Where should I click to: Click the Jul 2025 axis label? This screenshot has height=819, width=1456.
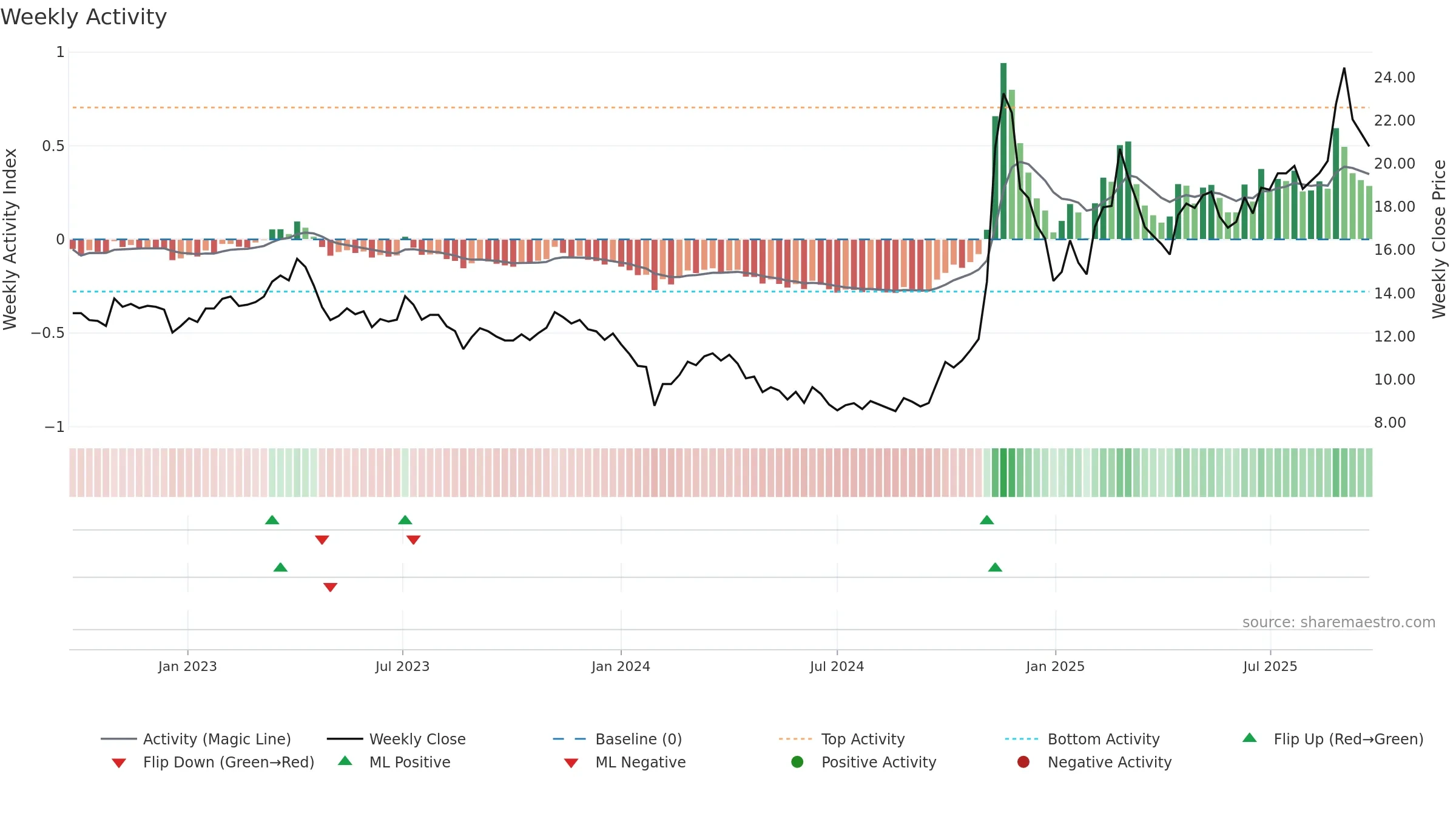(x=1270, y=666)
